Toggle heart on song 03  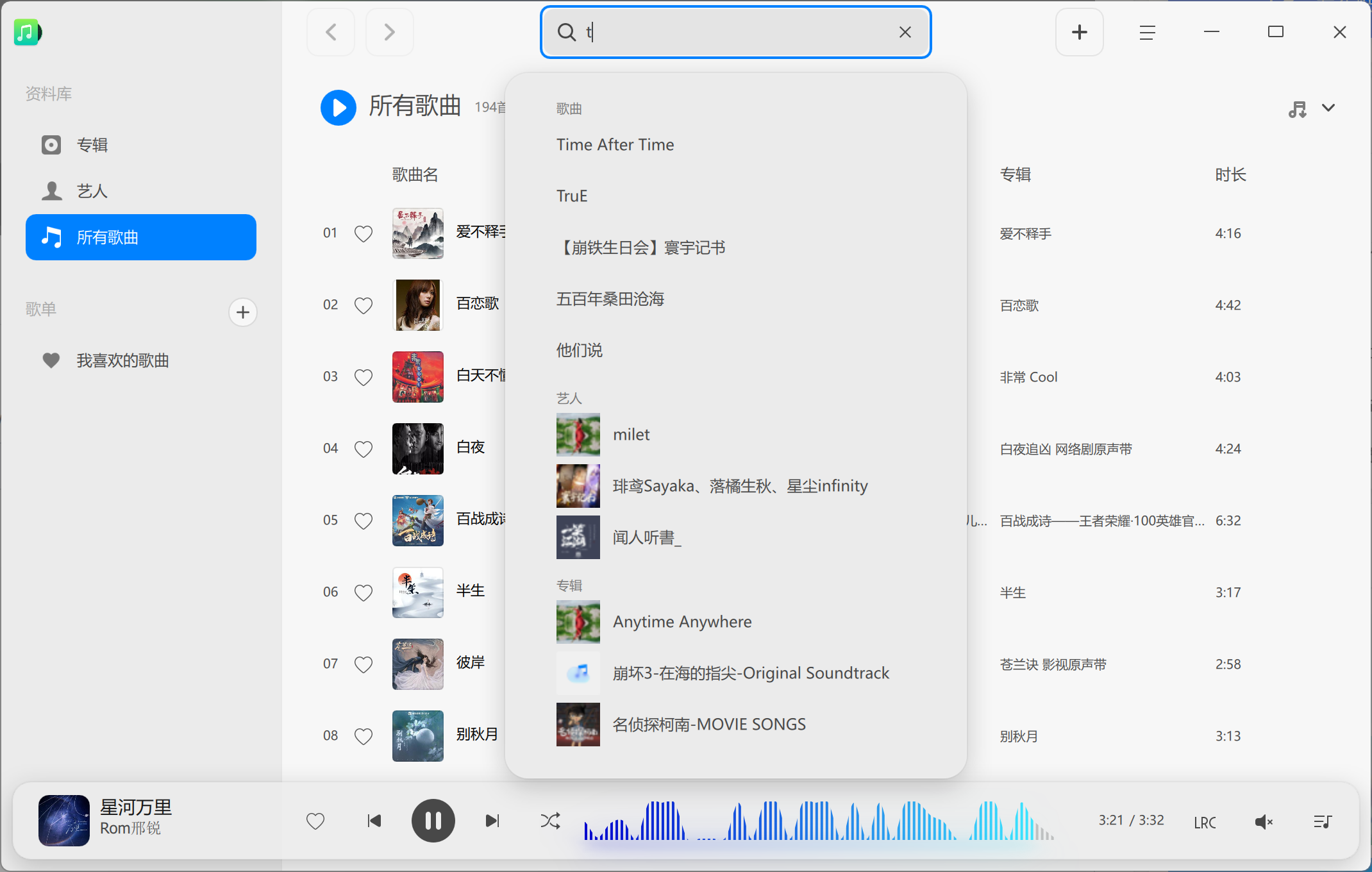(x=364, y=377)
